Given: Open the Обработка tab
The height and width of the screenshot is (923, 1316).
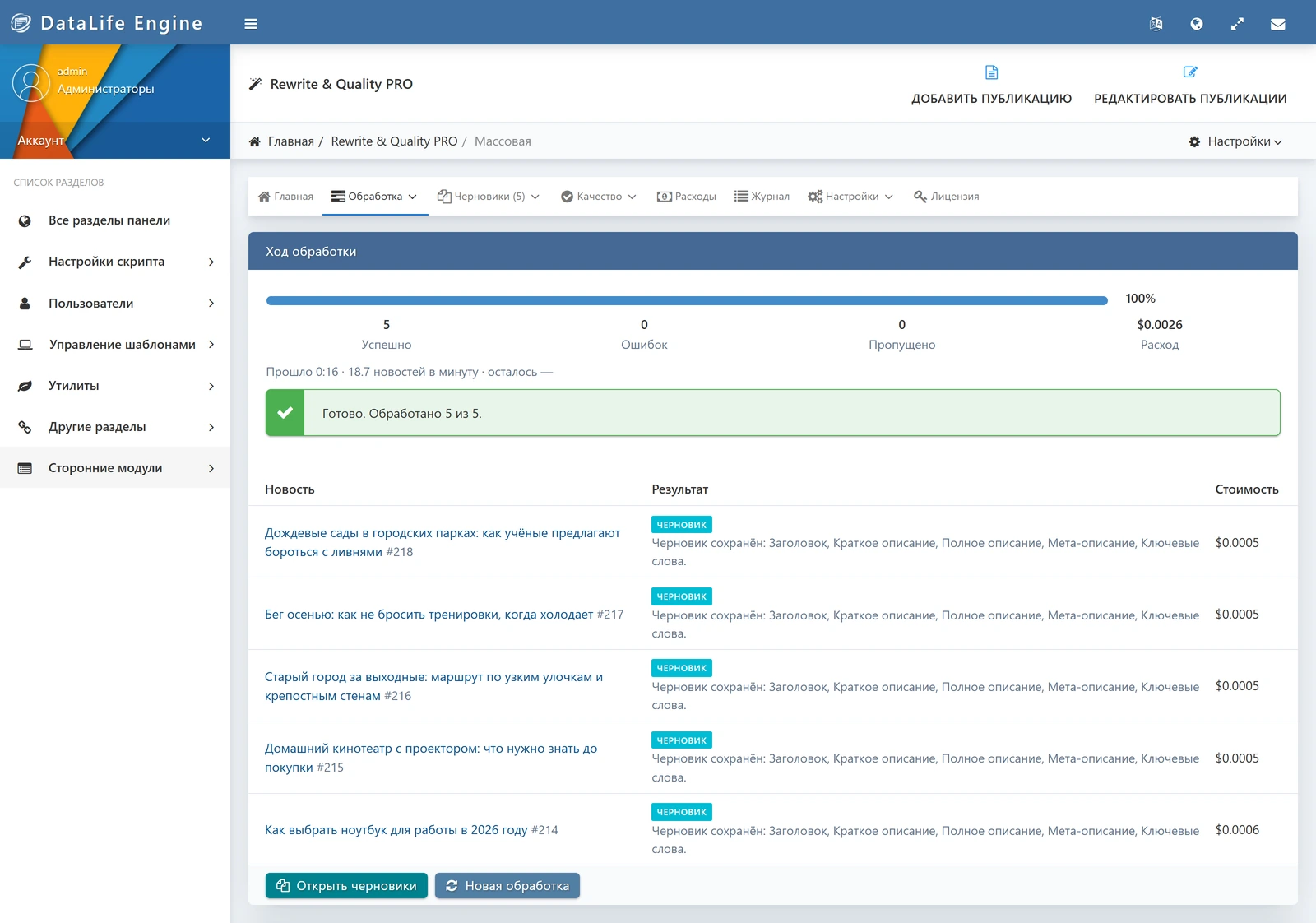Looking at the screenshot, I should pos(374,197).
